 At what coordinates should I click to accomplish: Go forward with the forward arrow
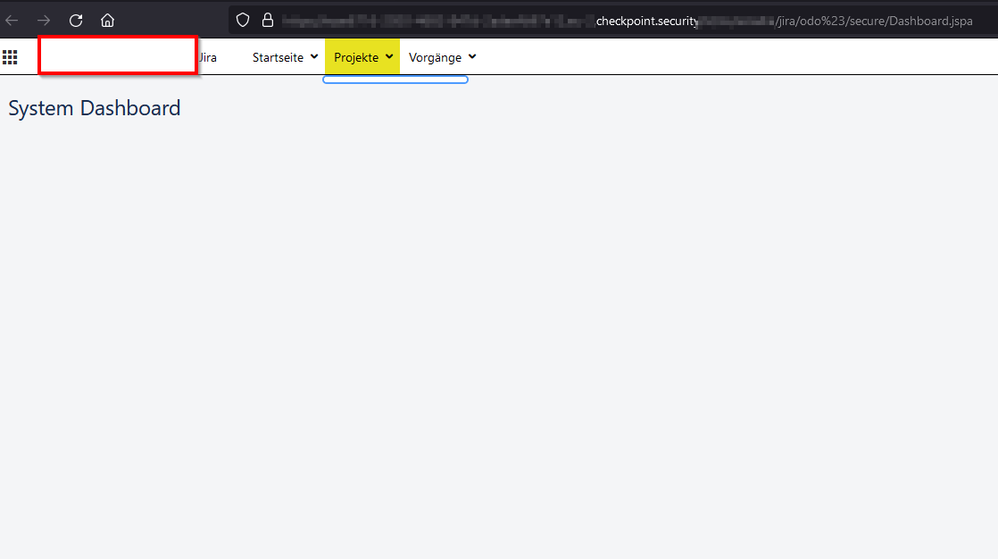(x=44, y=20)
